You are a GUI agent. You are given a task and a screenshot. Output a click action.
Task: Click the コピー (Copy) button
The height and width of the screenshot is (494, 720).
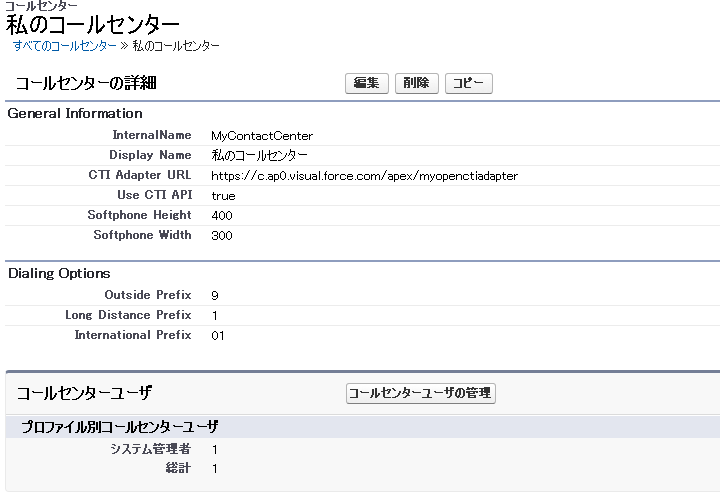468,83
